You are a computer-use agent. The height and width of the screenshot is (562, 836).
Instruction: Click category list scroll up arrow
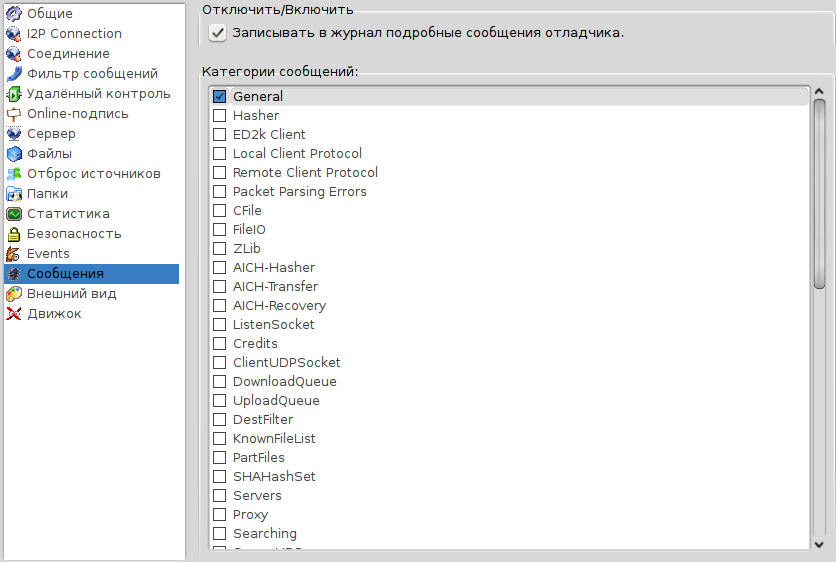[819, 92]
